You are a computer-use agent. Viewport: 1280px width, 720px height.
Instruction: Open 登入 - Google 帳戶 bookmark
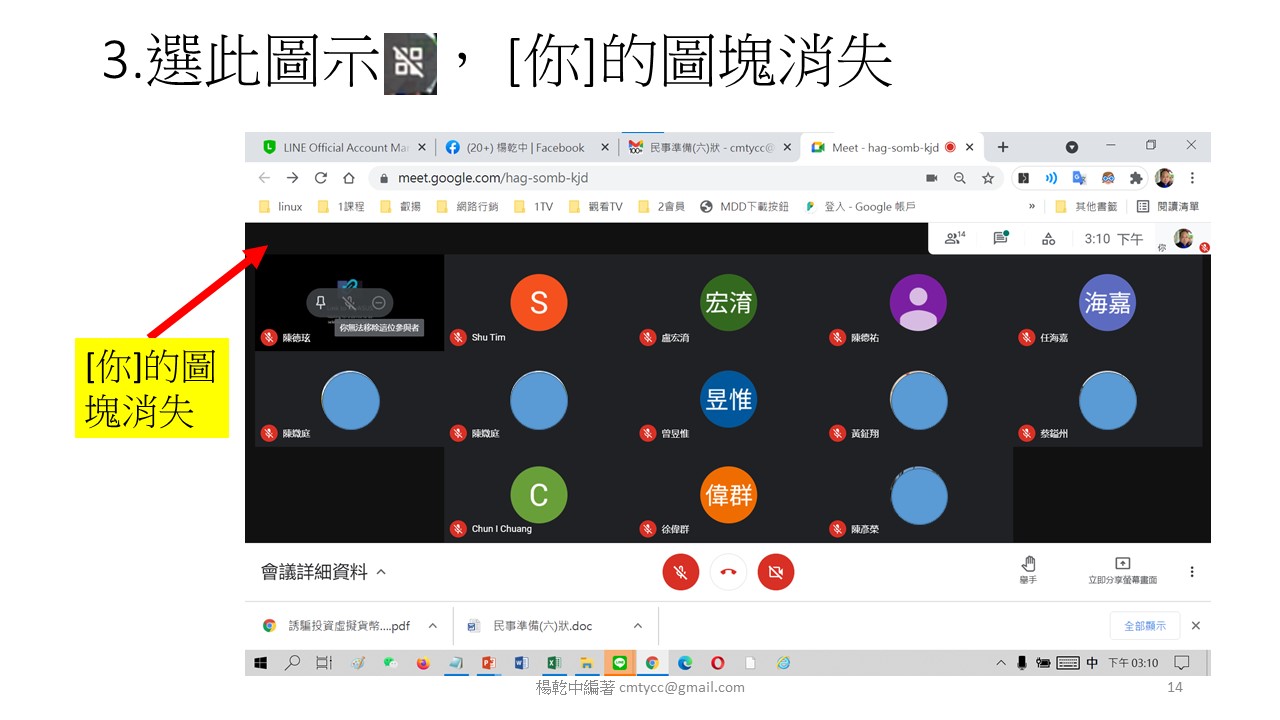point(860,206)
